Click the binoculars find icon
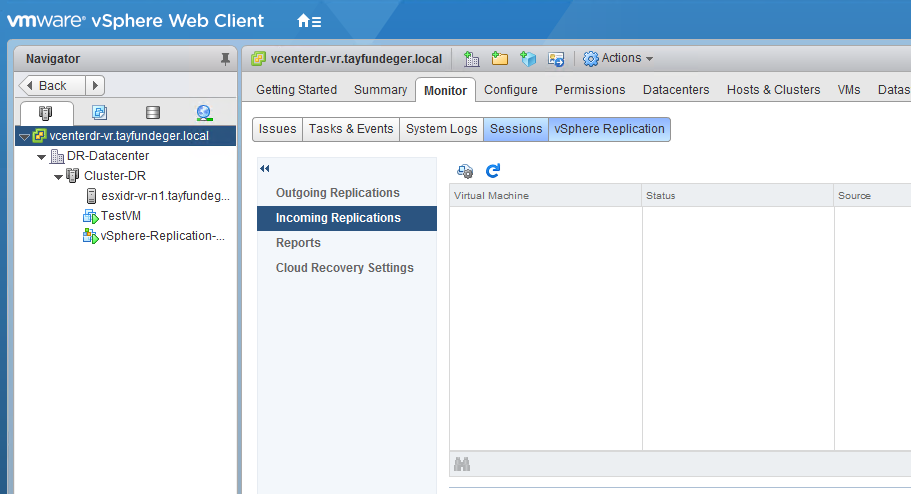 [462, 464]
